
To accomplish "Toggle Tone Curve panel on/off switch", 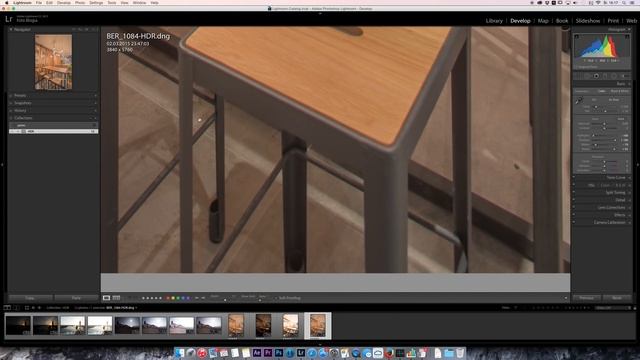I will 574,178.
